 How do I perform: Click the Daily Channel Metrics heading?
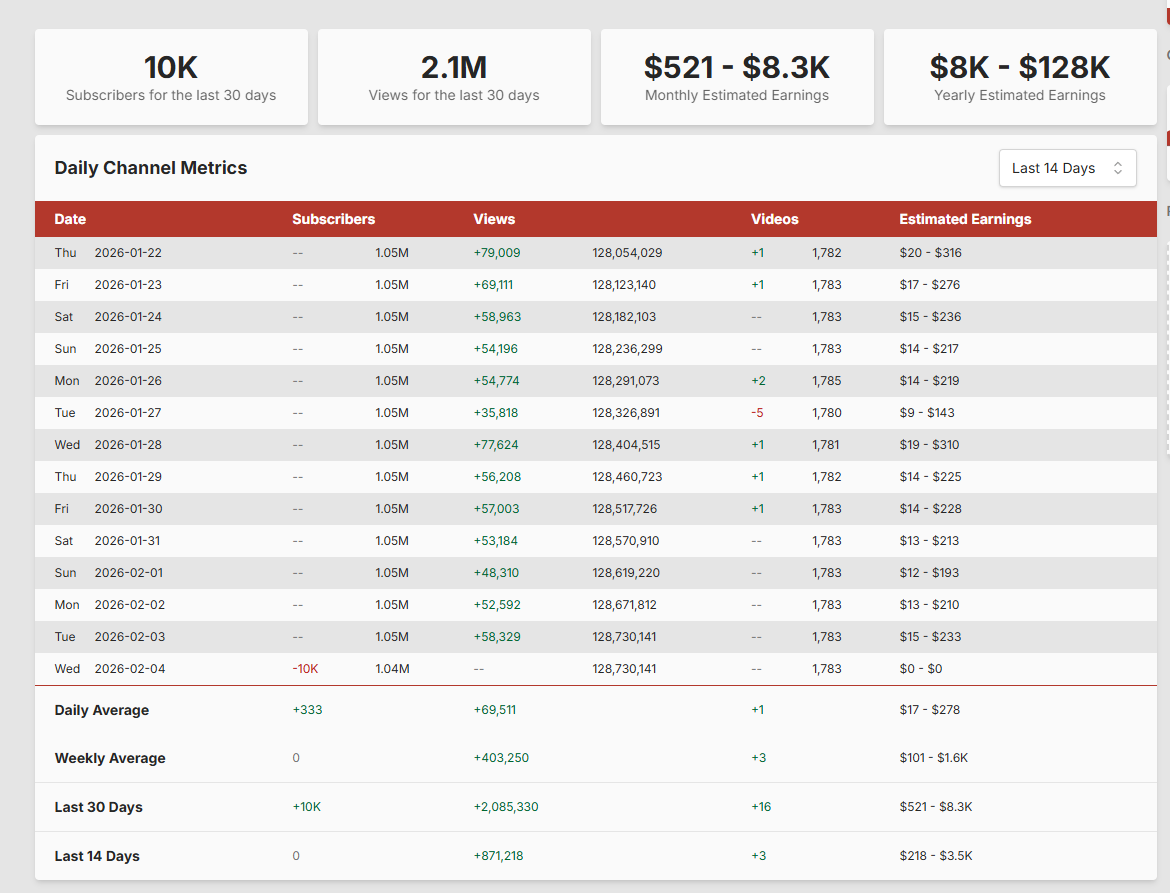coord(151,168)
